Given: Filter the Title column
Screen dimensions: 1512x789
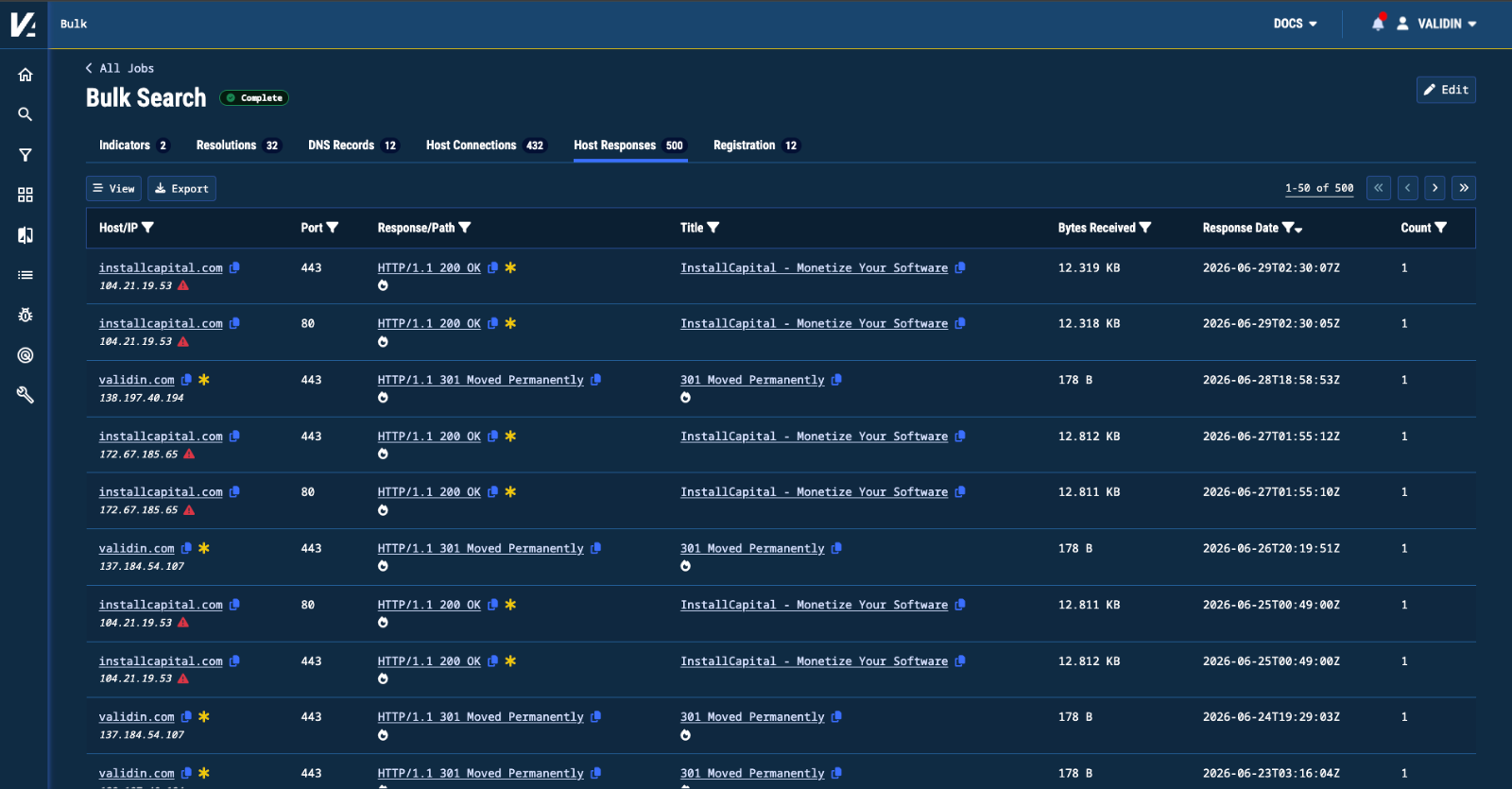Looking at the screenshot, I should coord(713,228).
